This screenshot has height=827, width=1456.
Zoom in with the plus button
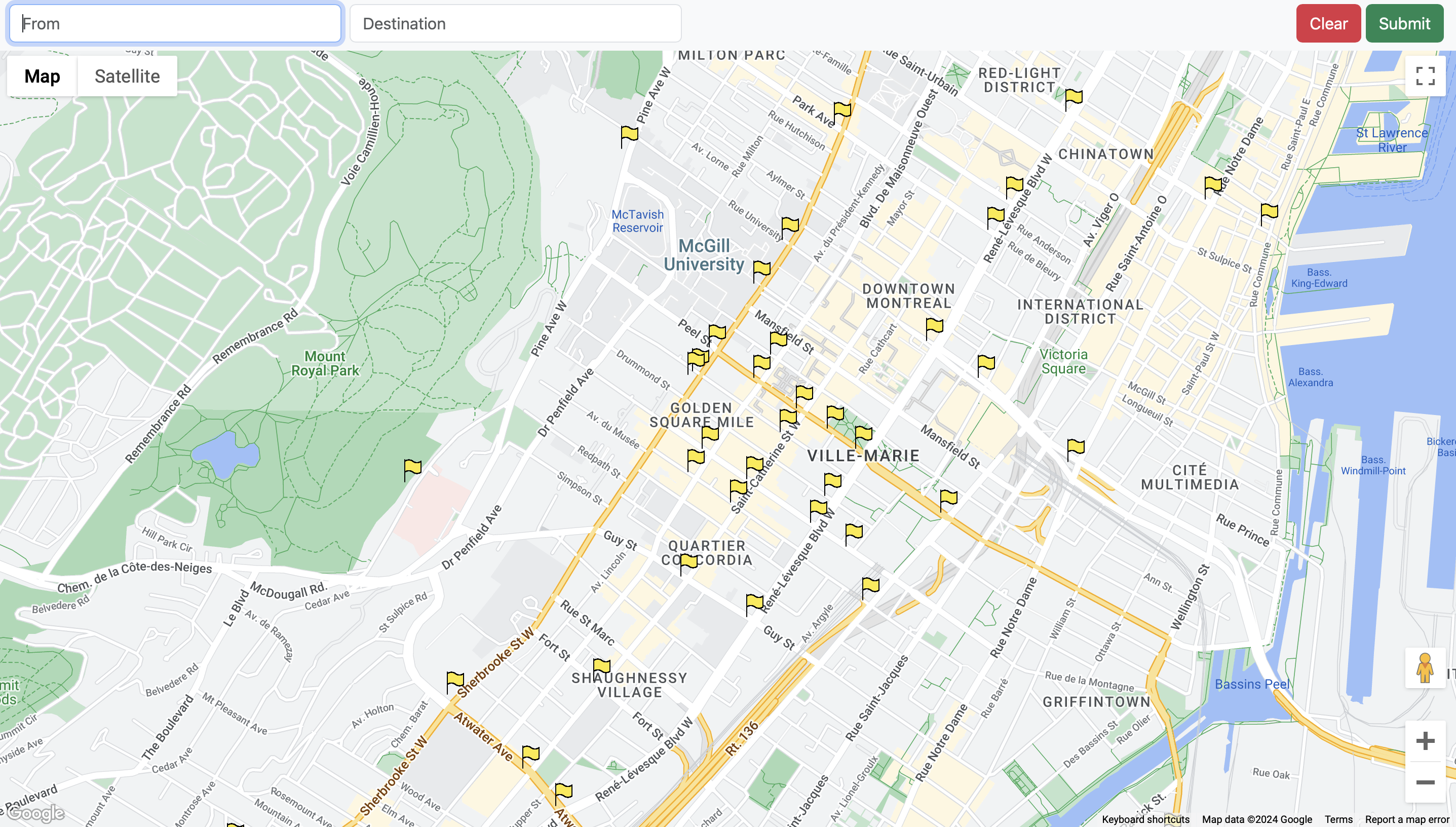1425,741
